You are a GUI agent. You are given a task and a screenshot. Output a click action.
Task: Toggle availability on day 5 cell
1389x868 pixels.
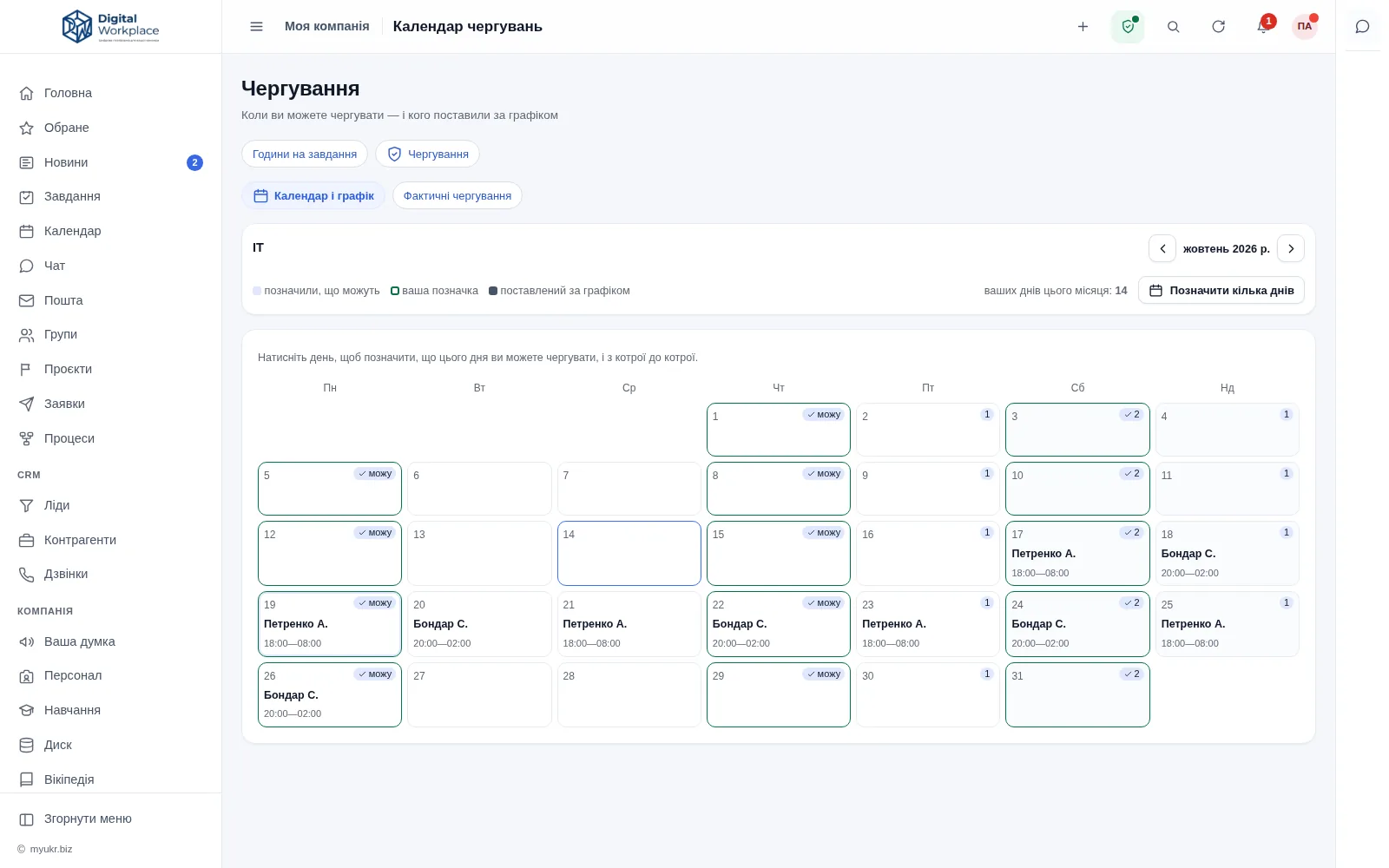(330, 489)
